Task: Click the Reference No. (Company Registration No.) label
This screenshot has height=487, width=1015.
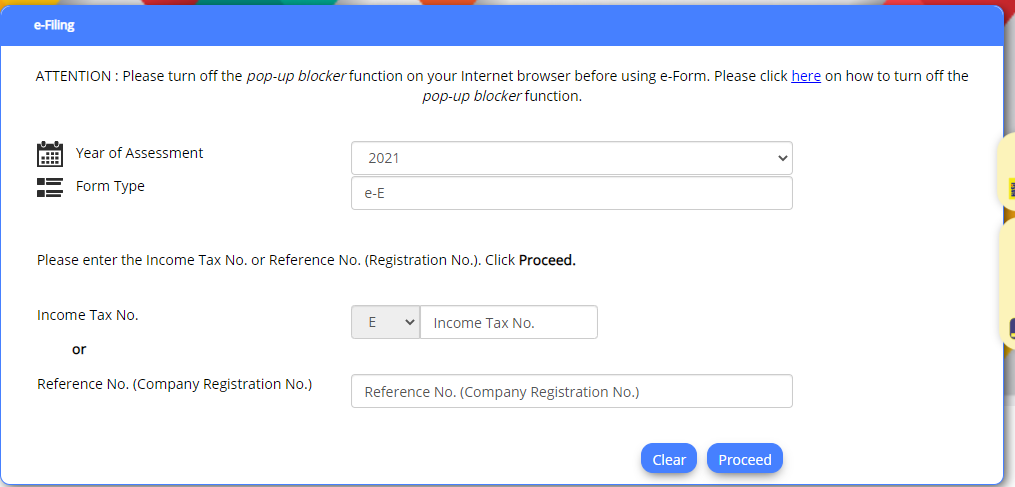Action: (x=175, y=384)
